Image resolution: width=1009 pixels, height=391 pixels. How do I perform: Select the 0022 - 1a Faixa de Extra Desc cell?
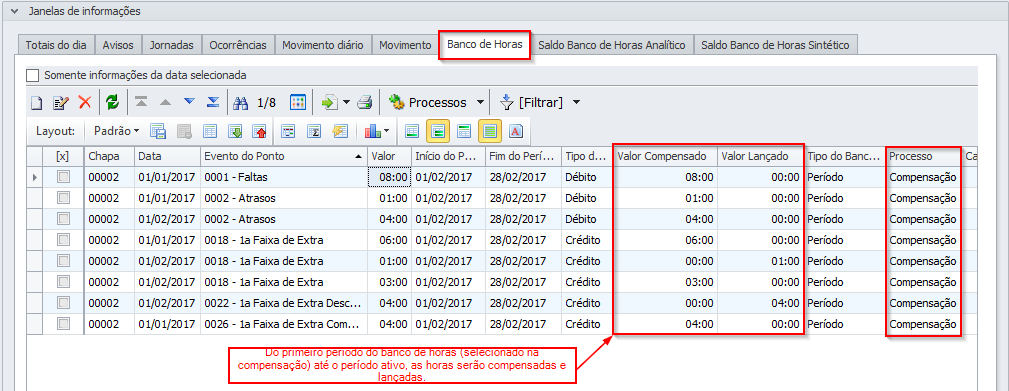[x=283, y=303]
